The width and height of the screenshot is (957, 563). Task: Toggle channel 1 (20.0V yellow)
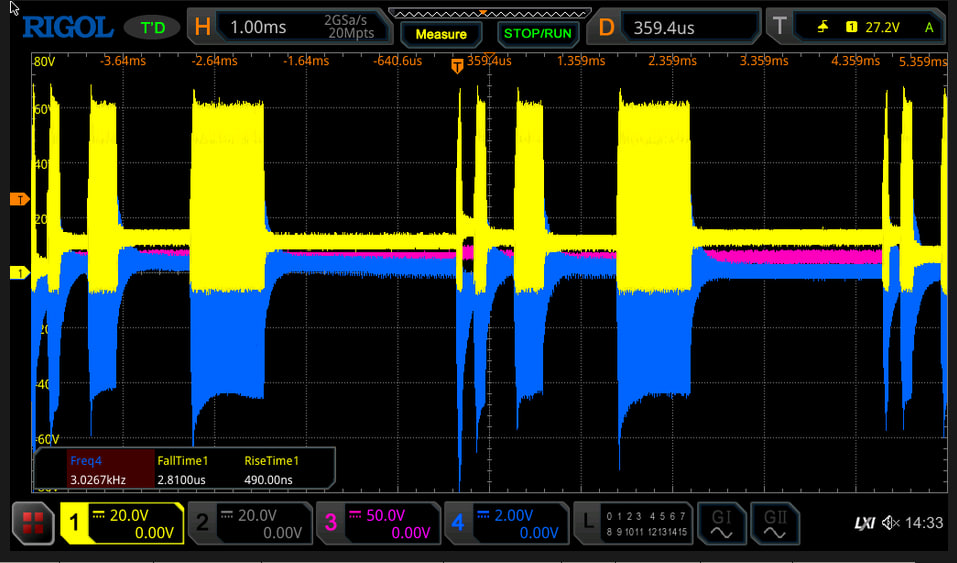pos(121,523)
